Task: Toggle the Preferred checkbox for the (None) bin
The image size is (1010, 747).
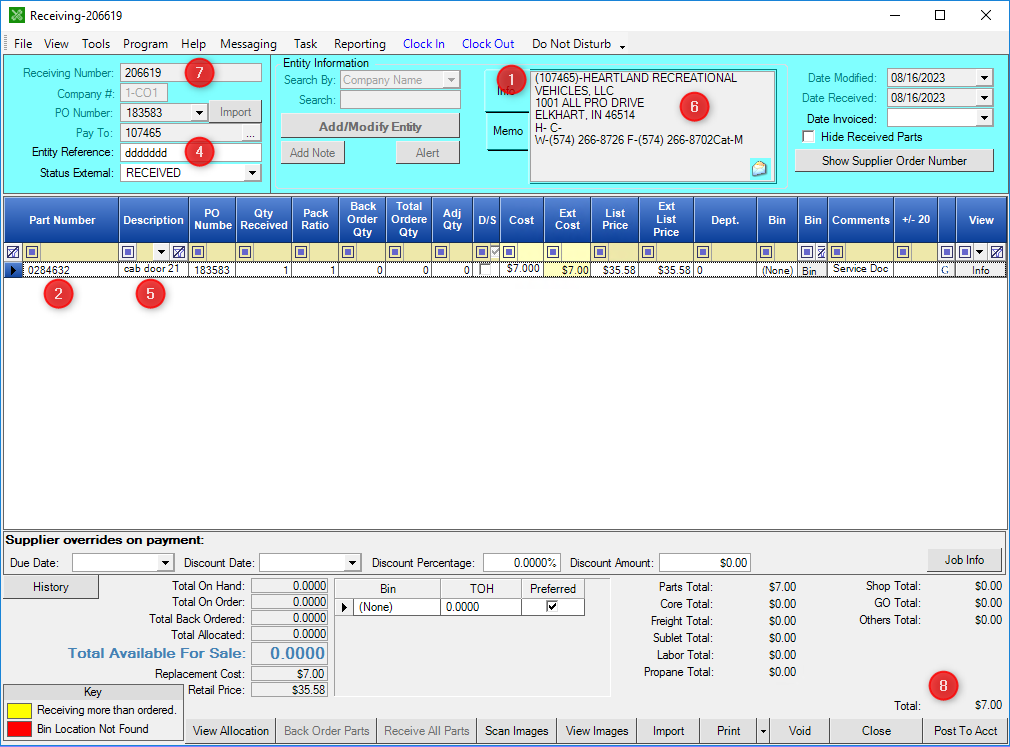Action: (x=552, y=606)
